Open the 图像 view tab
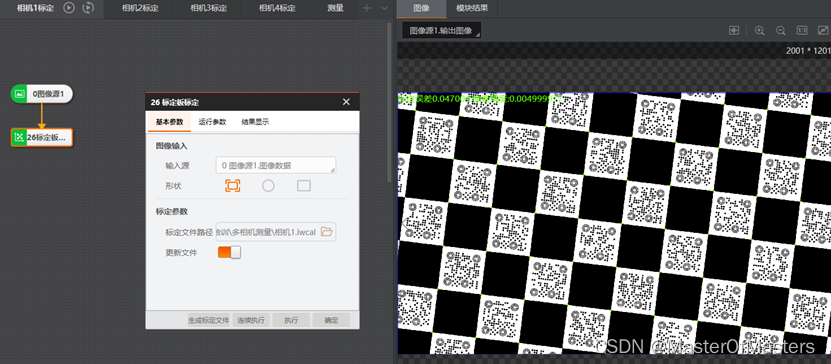 [x=421, y=8]
